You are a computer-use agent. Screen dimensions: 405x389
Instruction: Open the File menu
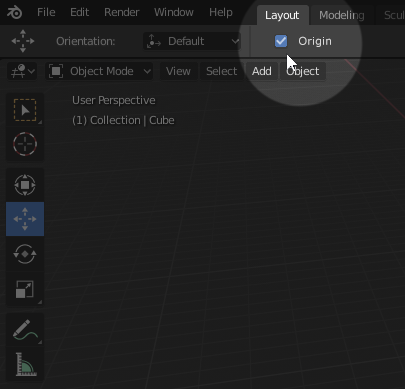tap(46, 12)
